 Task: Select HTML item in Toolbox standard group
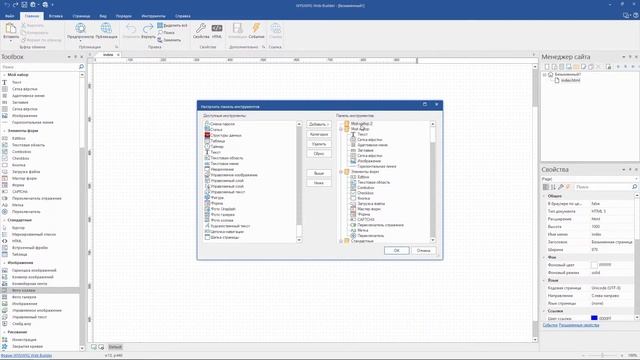pyautogui.click(x=17, y=241)
